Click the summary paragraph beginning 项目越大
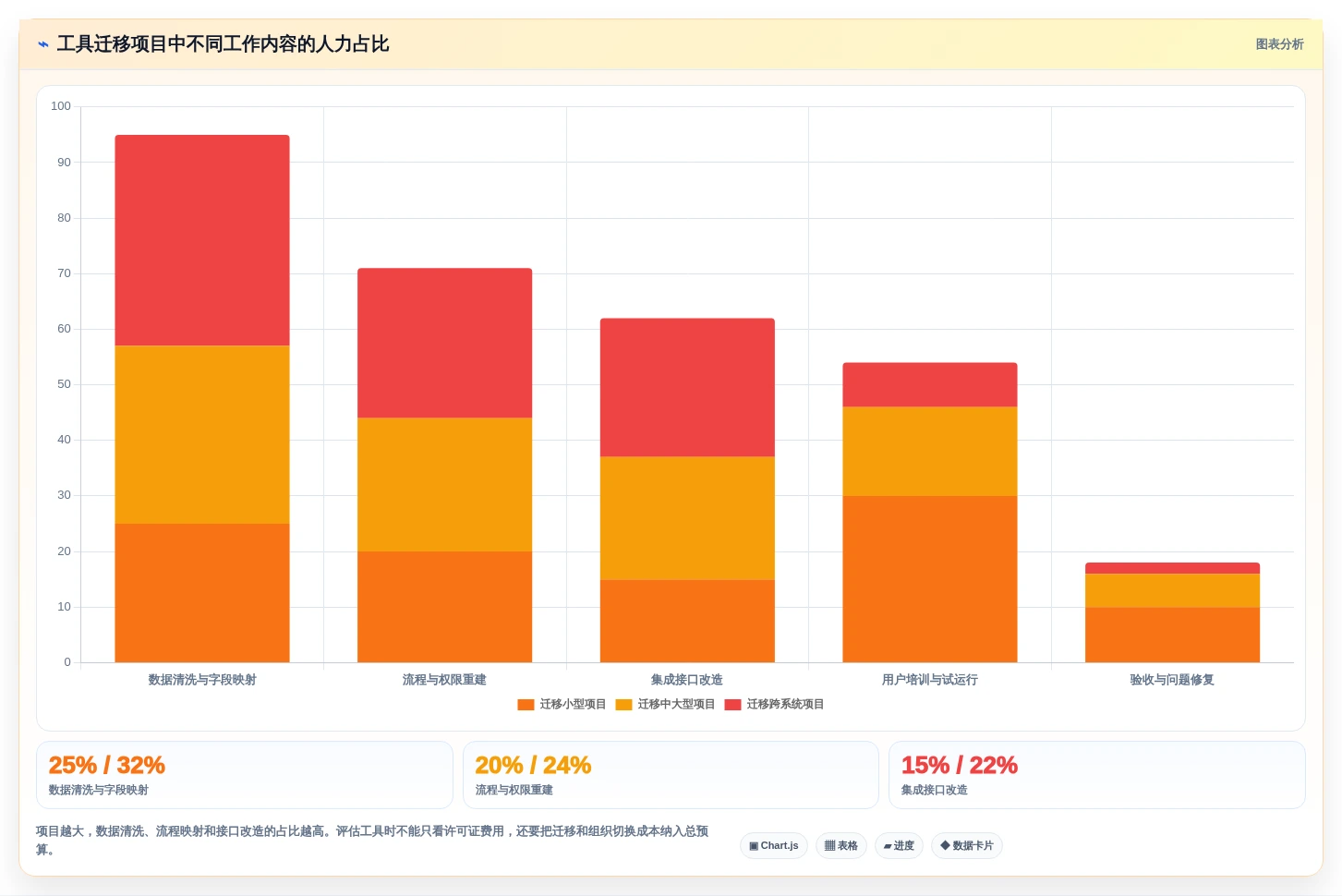Viewport: 1342px width, 896px height. point(372,841)
